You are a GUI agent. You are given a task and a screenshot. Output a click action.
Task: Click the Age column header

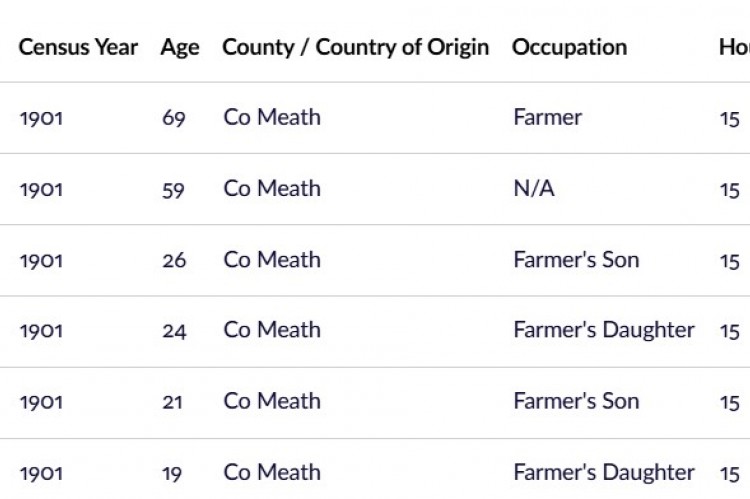pos(179,47)
